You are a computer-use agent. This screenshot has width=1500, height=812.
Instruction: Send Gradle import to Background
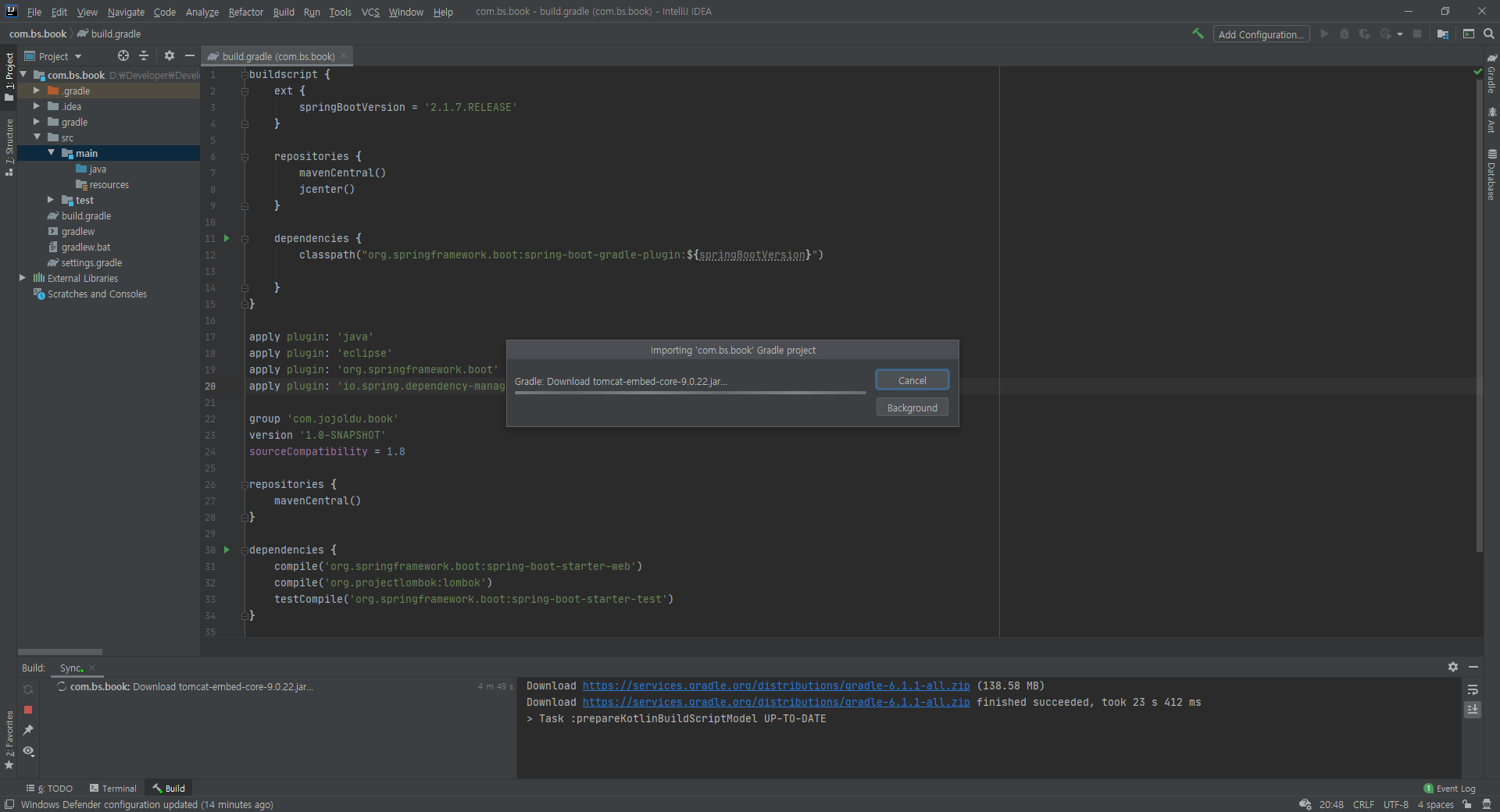912,408
